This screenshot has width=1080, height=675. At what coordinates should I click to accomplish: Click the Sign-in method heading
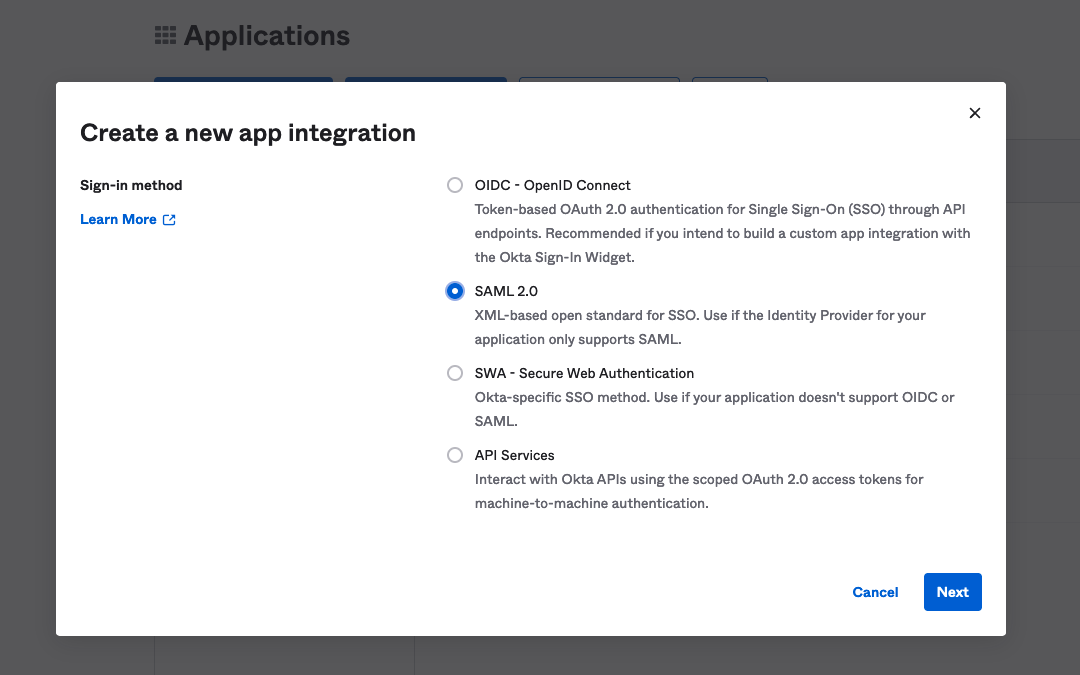pos(131,185)
